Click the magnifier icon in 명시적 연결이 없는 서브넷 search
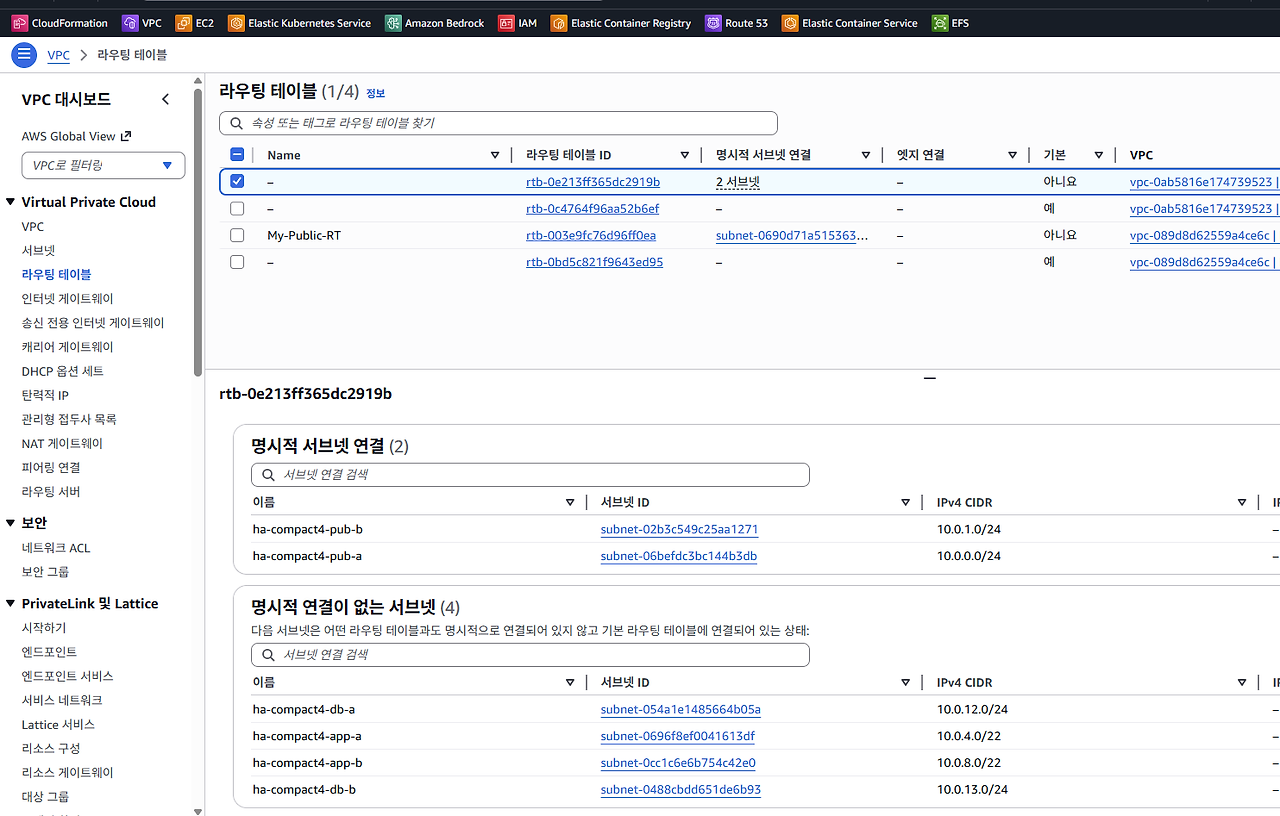Screen dimensions: 1280x816 click(x=268, y=654)
